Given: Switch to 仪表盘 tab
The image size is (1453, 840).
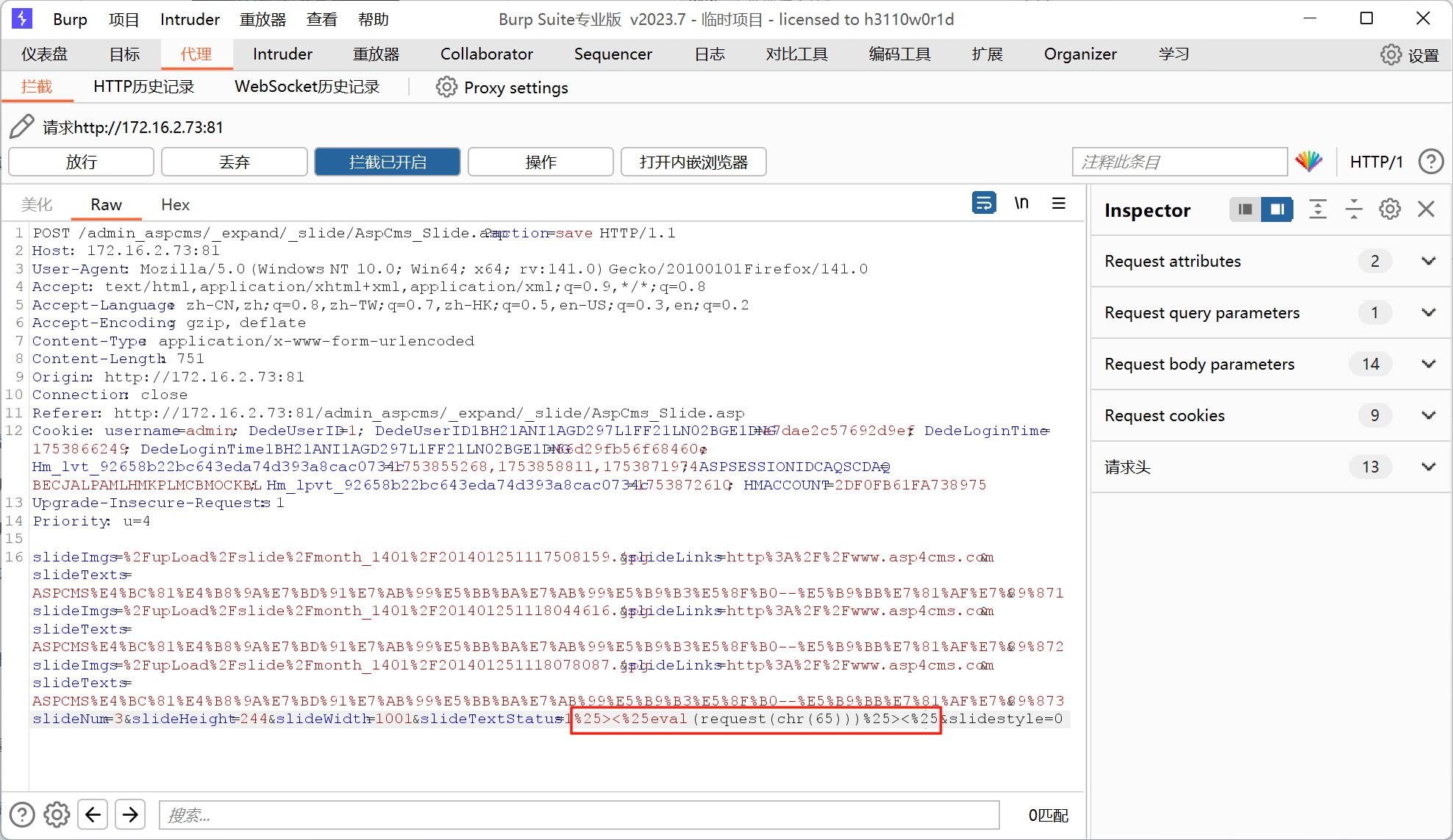Looking at the screenshot, I should (44, 54).
